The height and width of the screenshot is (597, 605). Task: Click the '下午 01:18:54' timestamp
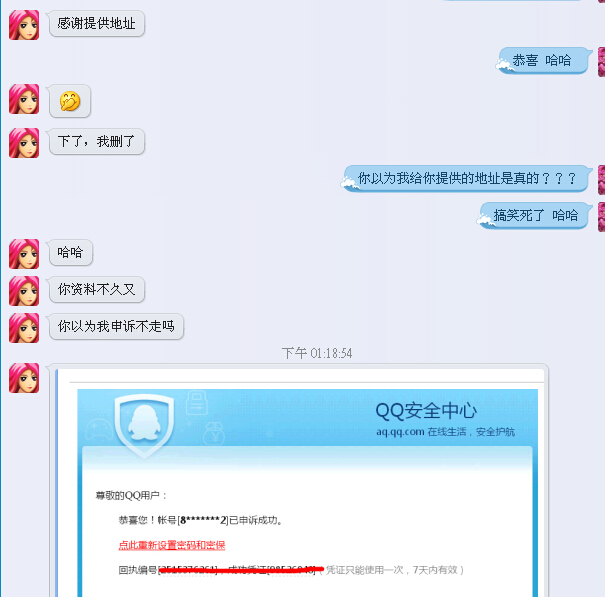(317, 353)
